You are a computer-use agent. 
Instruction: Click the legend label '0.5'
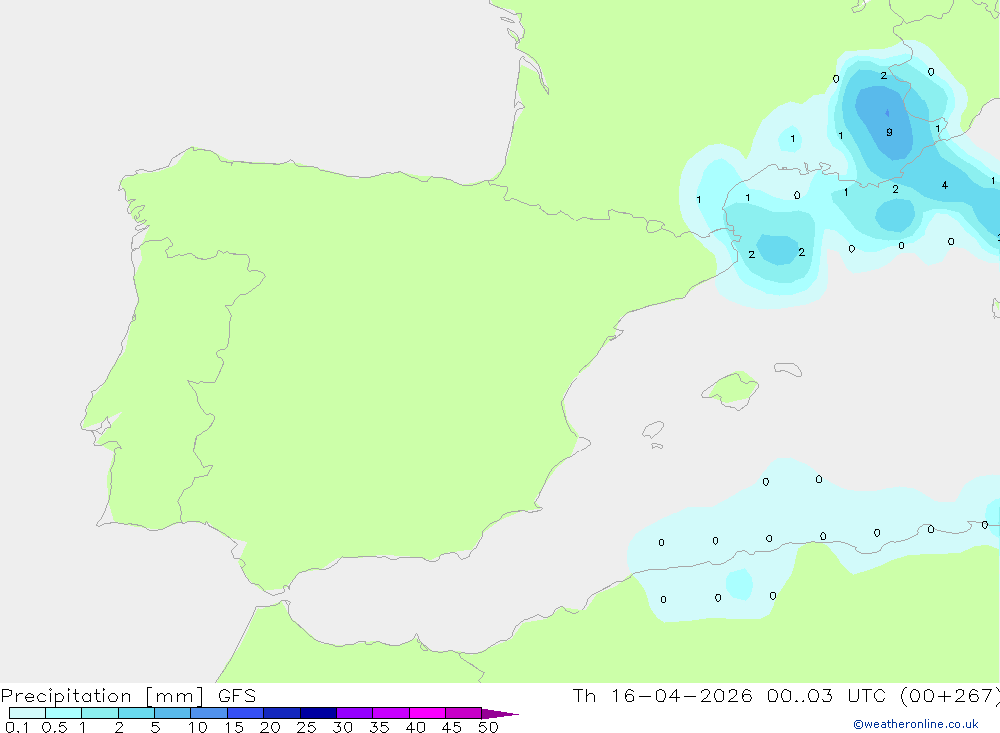(54, 727)
